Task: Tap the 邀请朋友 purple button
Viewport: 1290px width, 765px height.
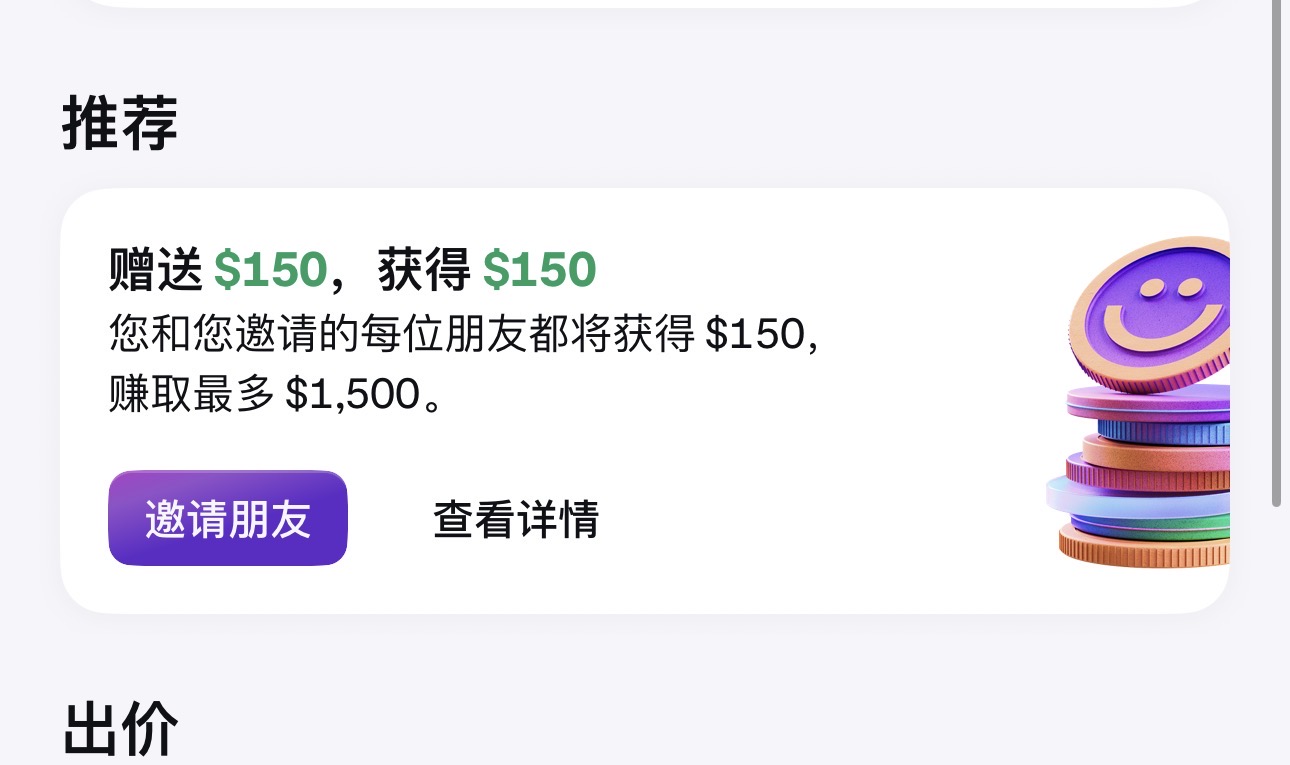Action: point(227,519)
